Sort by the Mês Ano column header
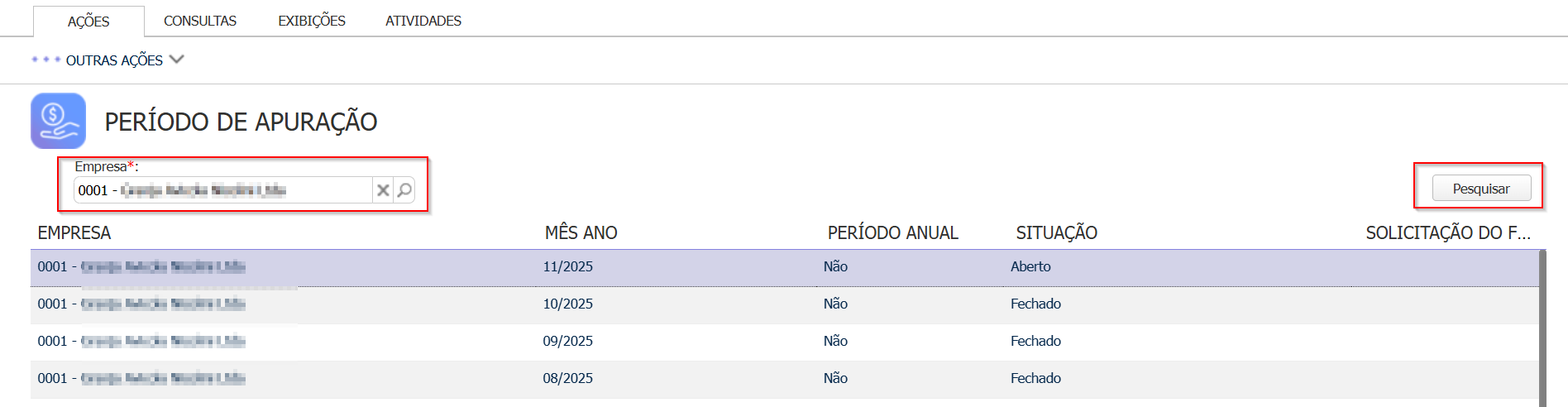This screenshot has width=1568, height=407. 581,233
